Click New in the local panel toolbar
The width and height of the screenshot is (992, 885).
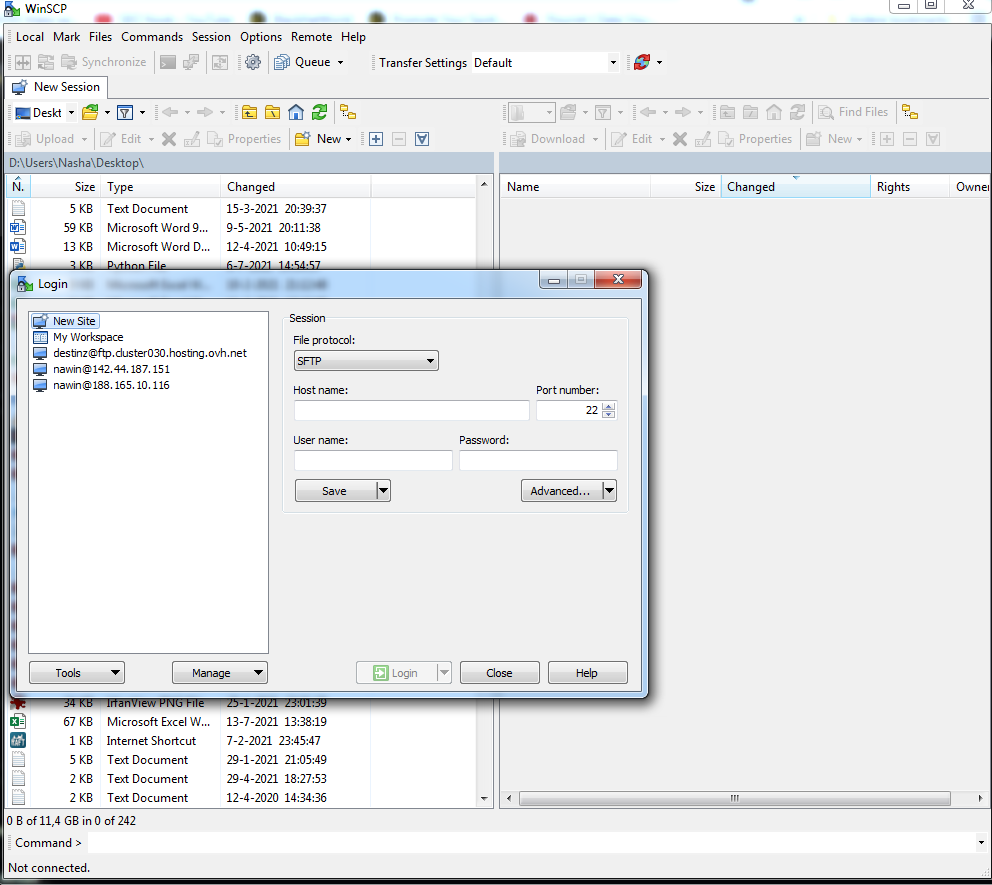click(319, 139)
